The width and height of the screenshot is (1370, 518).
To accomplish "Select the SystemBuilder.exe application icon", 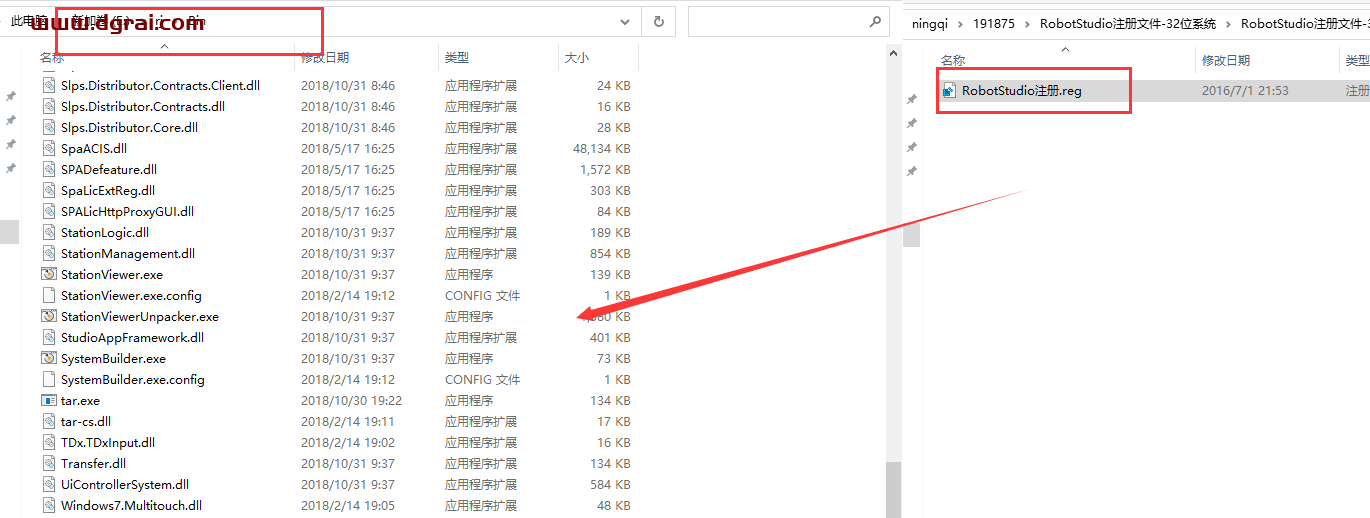I will point(49,359).
